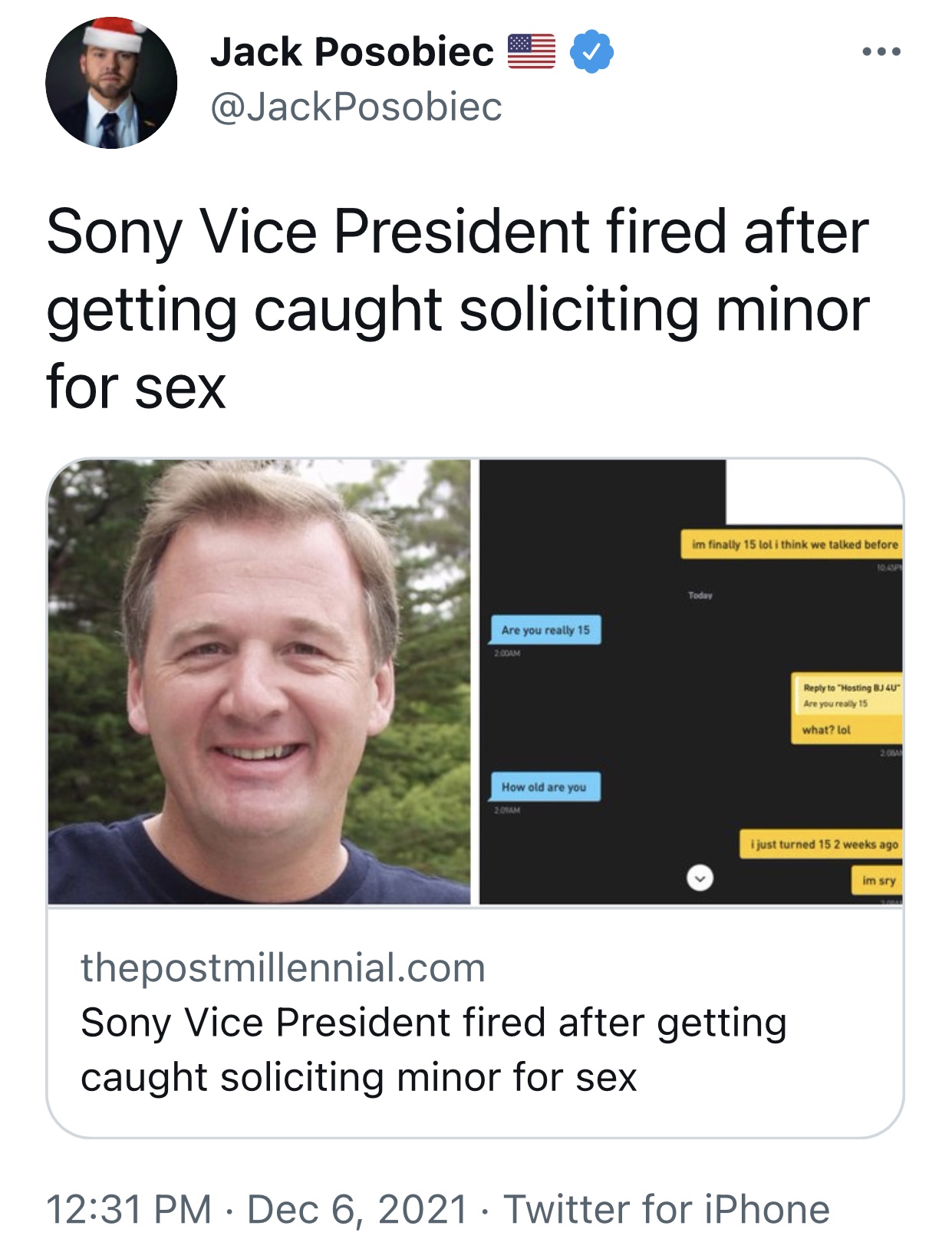Click the thepostmillennial.com domain text
Screen dimensions: 952x1249
283,967
